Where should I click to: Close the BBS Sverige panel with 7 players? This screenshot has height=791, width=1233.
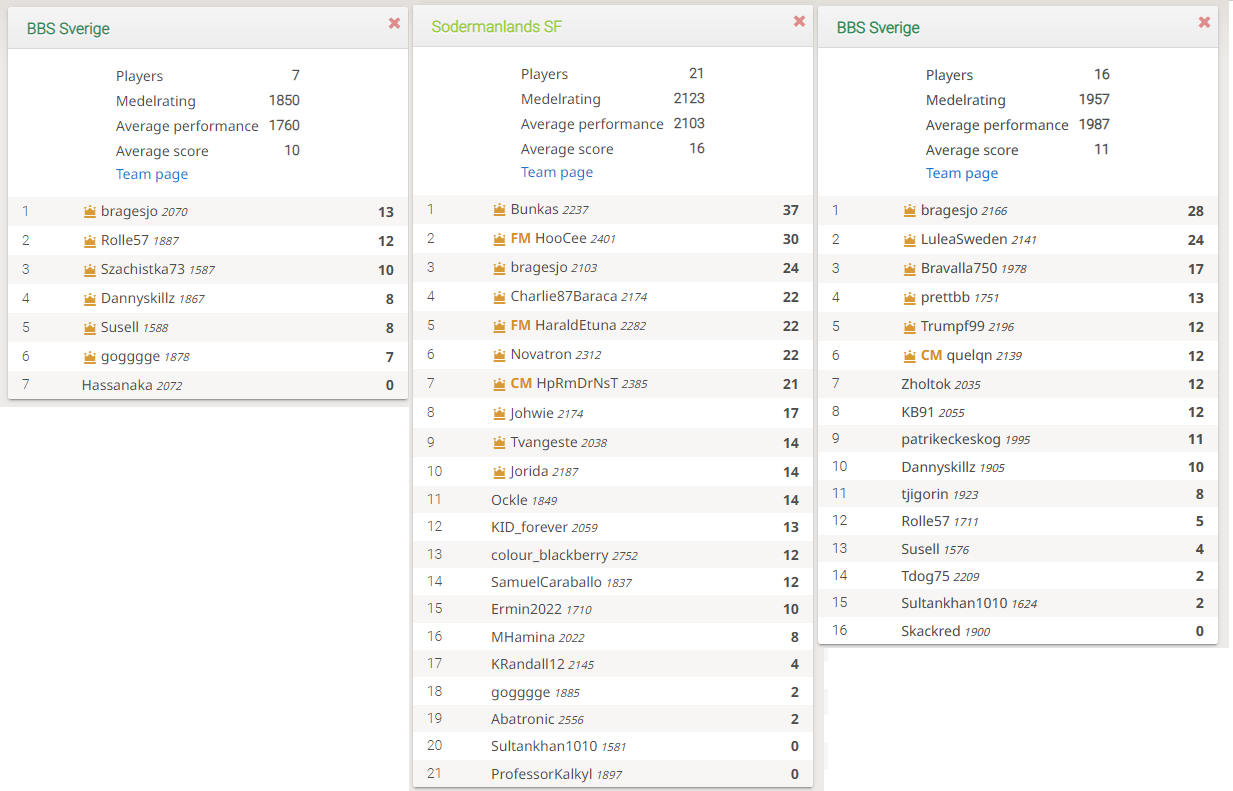[394, 23]
